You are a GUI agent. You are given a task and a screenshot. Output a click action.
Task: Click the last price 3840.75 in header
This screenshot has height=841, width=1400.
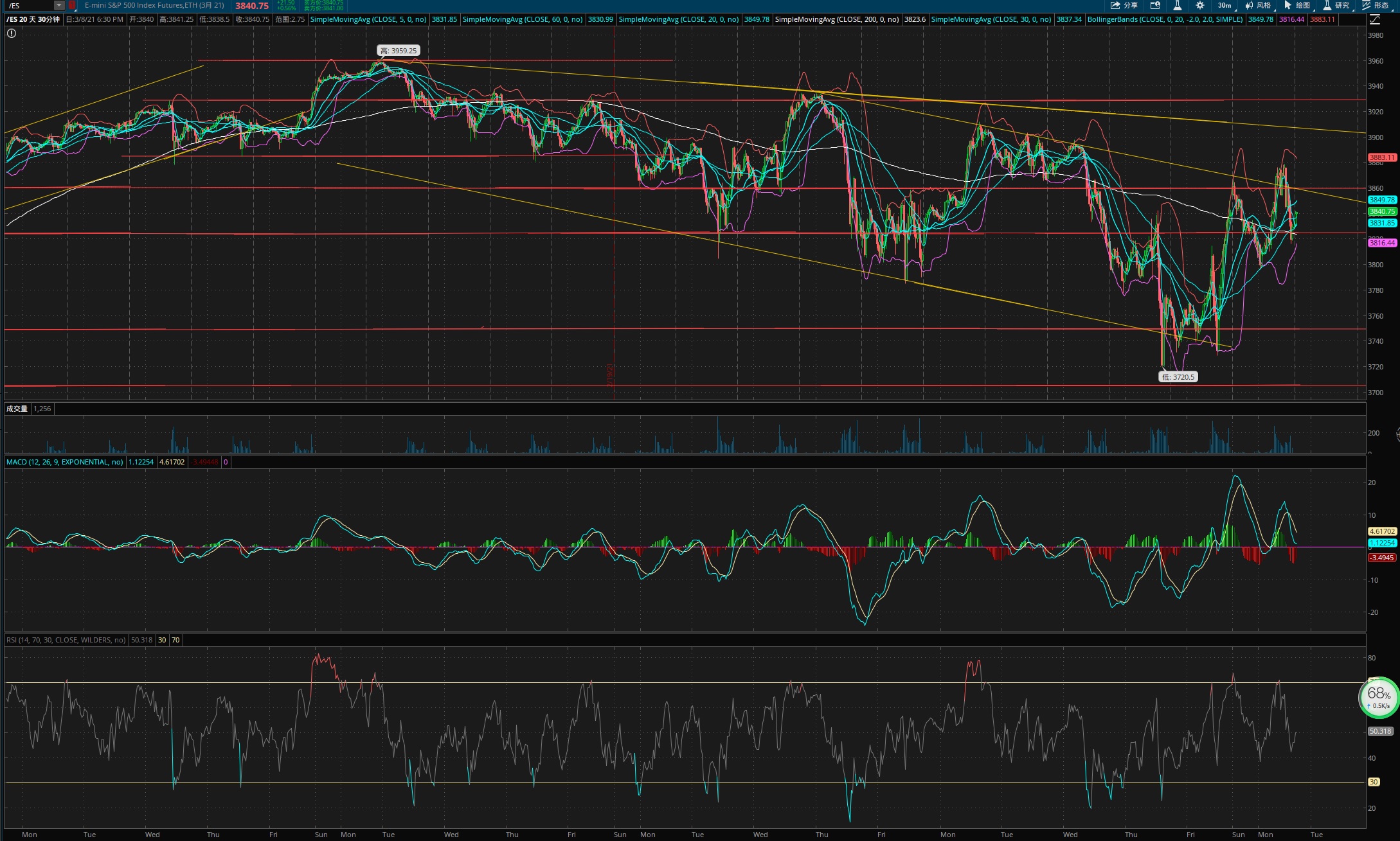pos(252,6)
